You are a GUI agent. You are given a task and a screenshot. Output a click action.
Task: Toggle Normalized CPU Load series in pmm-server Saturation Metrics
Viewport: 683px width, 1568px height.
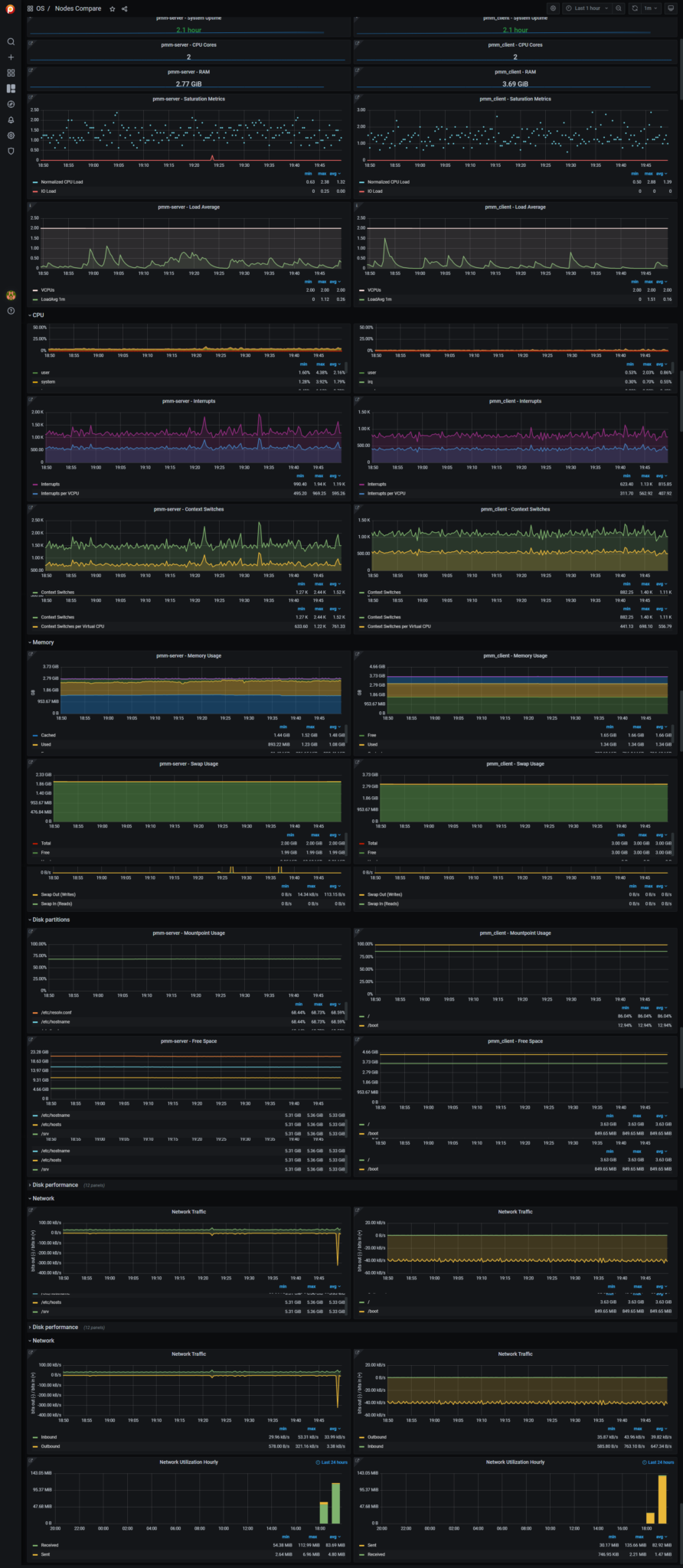click(x=61, y=182)
